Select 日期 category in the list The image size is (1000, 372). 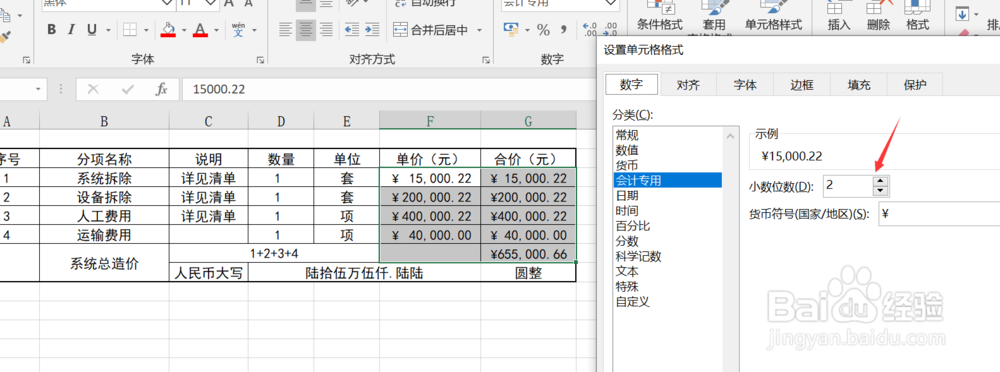pyautogui.click(x=667, y=195)
